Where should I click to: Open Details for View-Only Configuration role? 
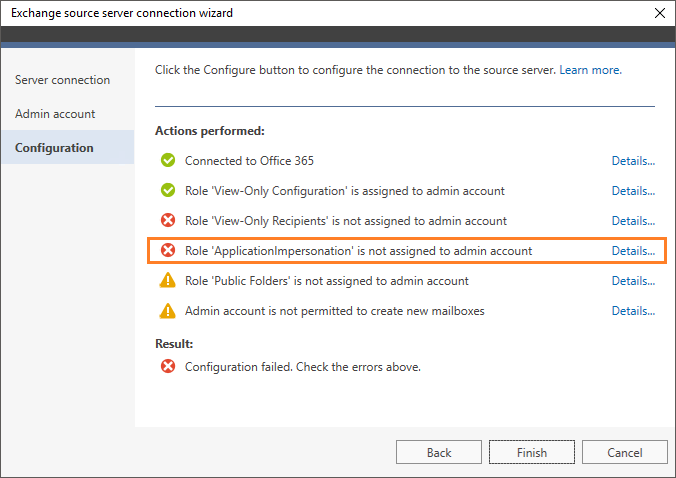tap(633, 191)
